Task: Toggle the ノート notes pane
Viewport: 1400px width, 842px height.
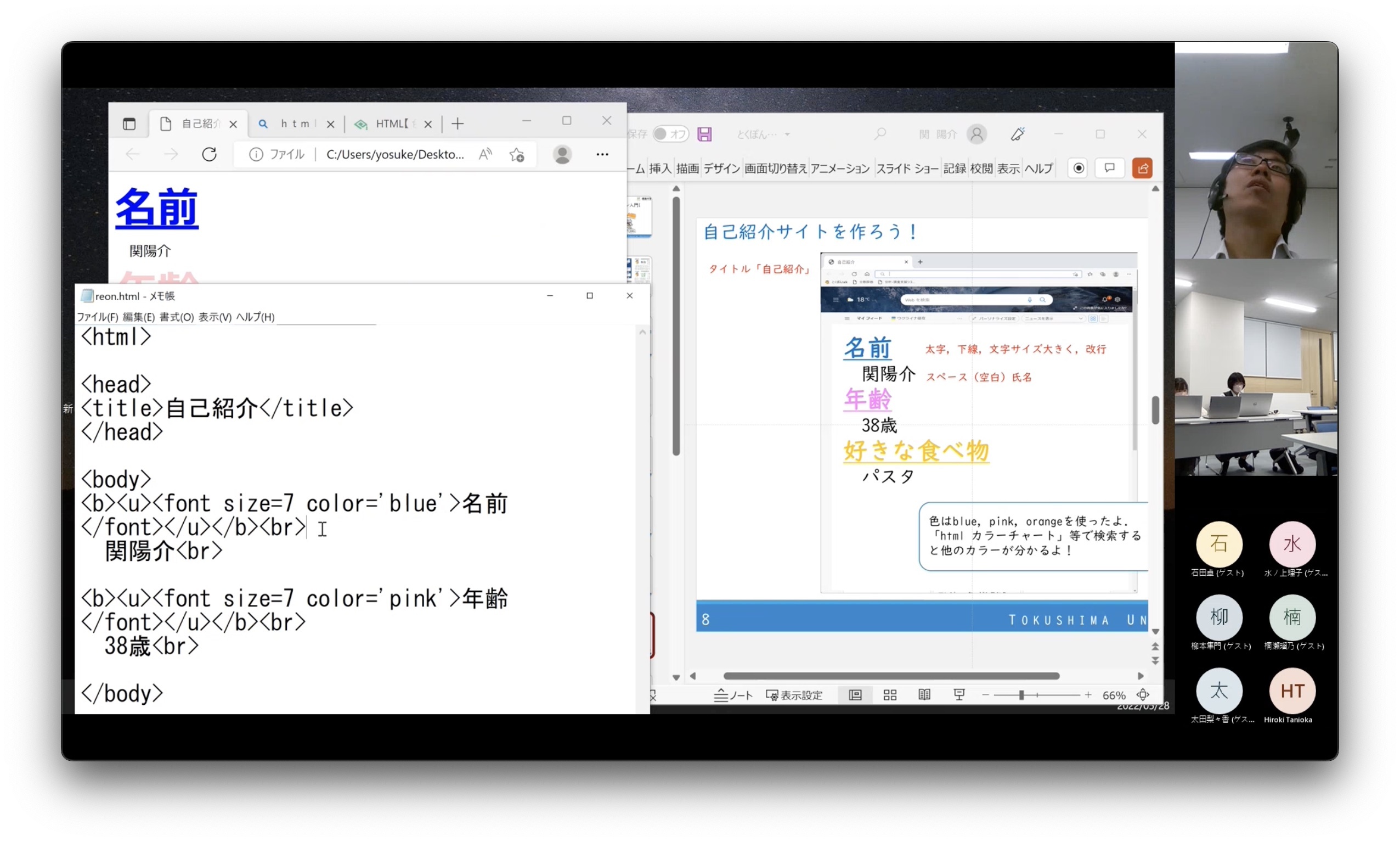Action: point(732,695)
